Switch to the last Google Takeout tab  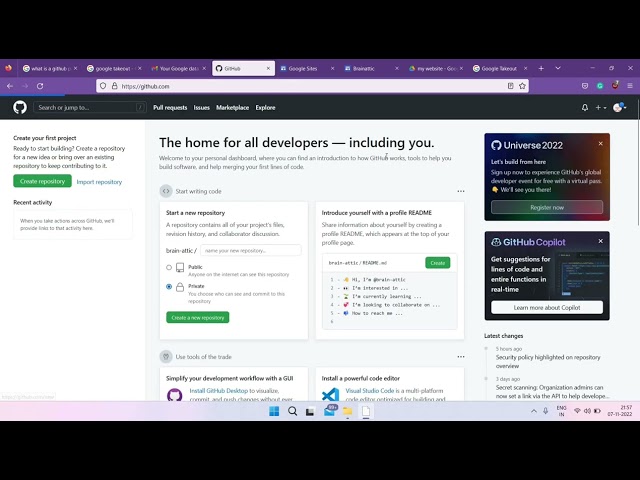pyautogui.click(x=500, y=68)
